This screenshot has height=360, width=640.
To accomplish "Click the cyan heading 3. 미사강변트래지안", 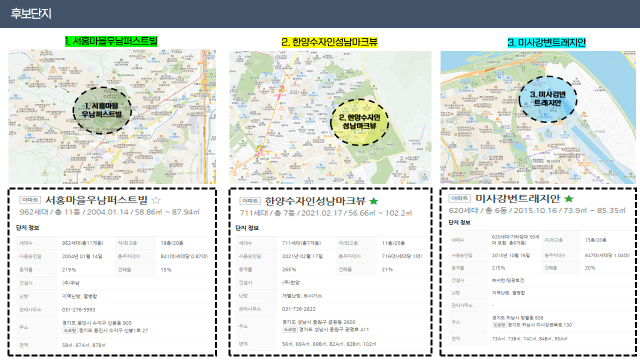I will pos(547,42).
